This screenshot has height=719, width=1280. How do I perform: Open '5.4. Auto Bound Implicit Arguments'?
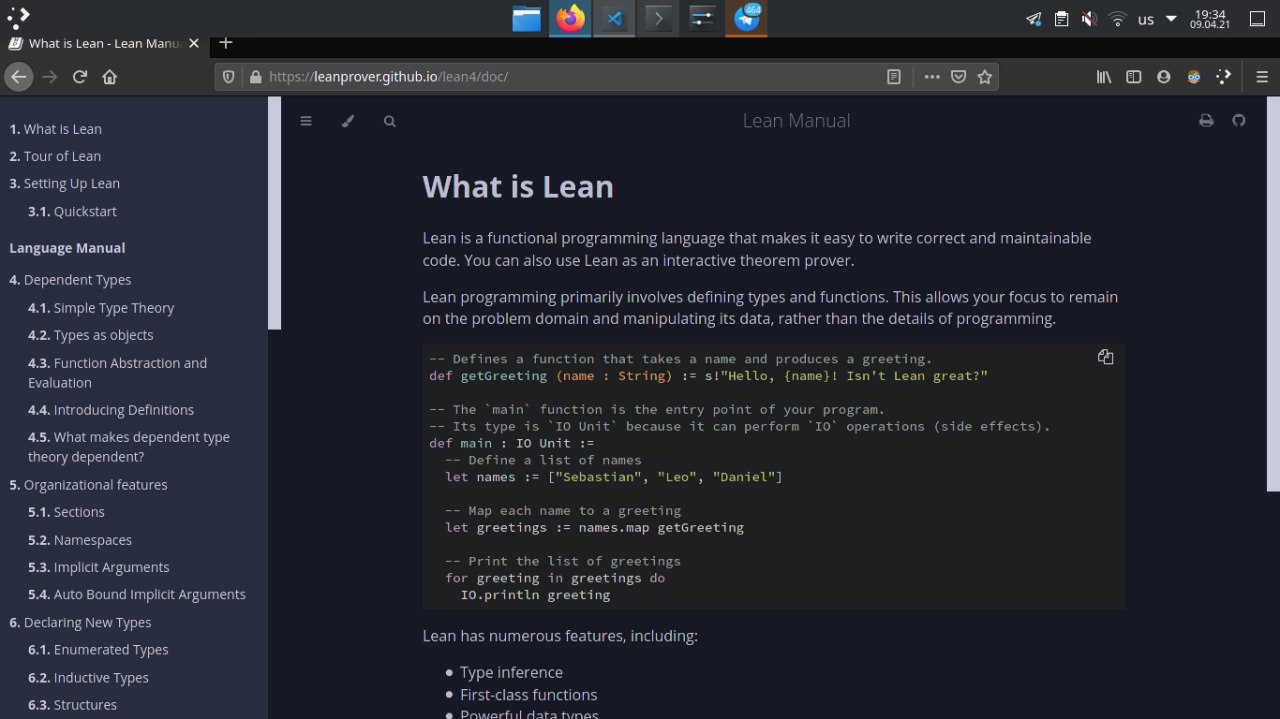(x=137, y=594)
